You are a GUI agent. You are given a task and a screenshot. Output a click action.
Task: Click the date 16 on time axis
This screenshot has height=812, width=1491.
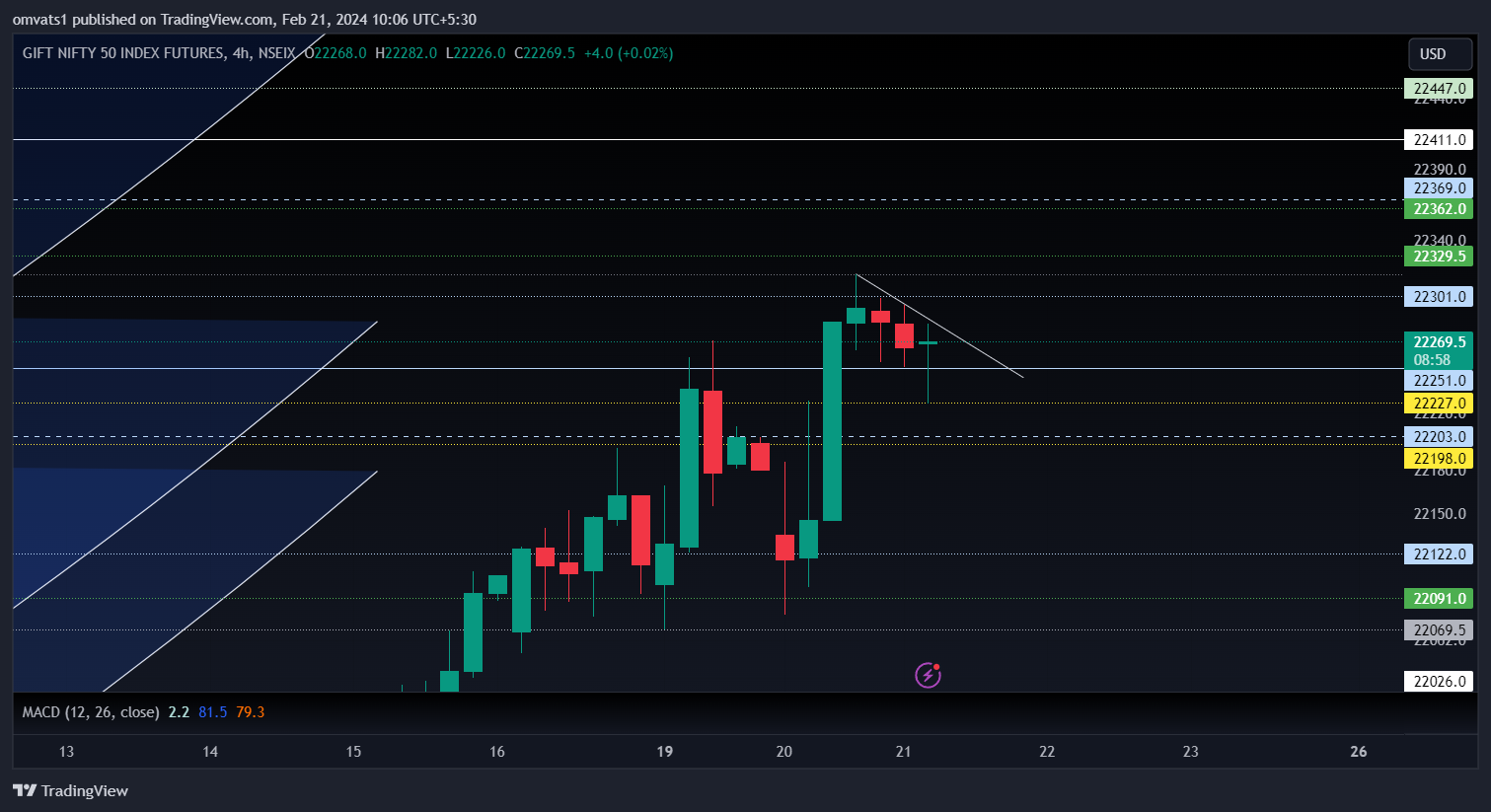click(497, 752)
